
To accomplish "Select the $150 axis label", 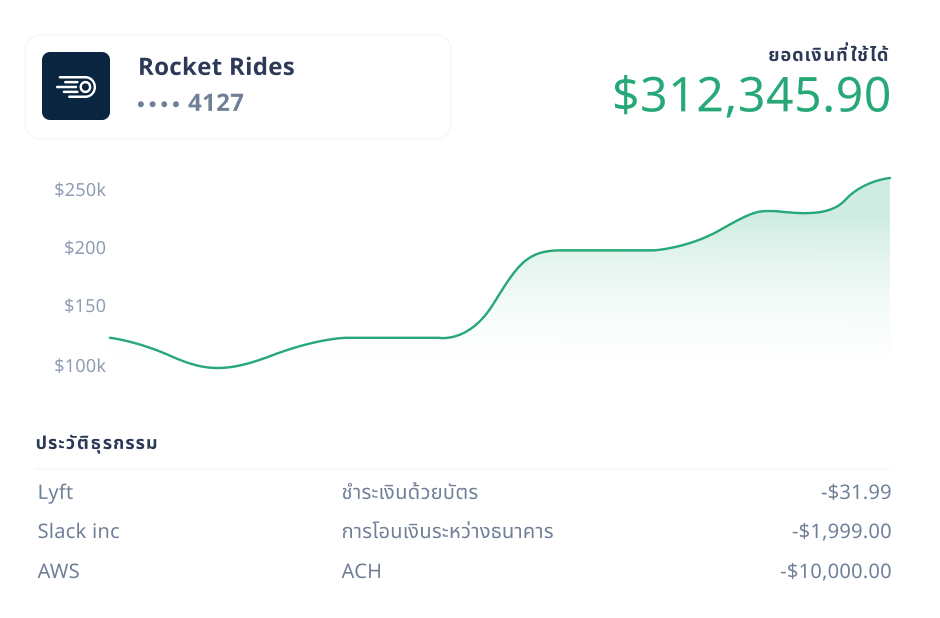I will [x=85, y=306].
